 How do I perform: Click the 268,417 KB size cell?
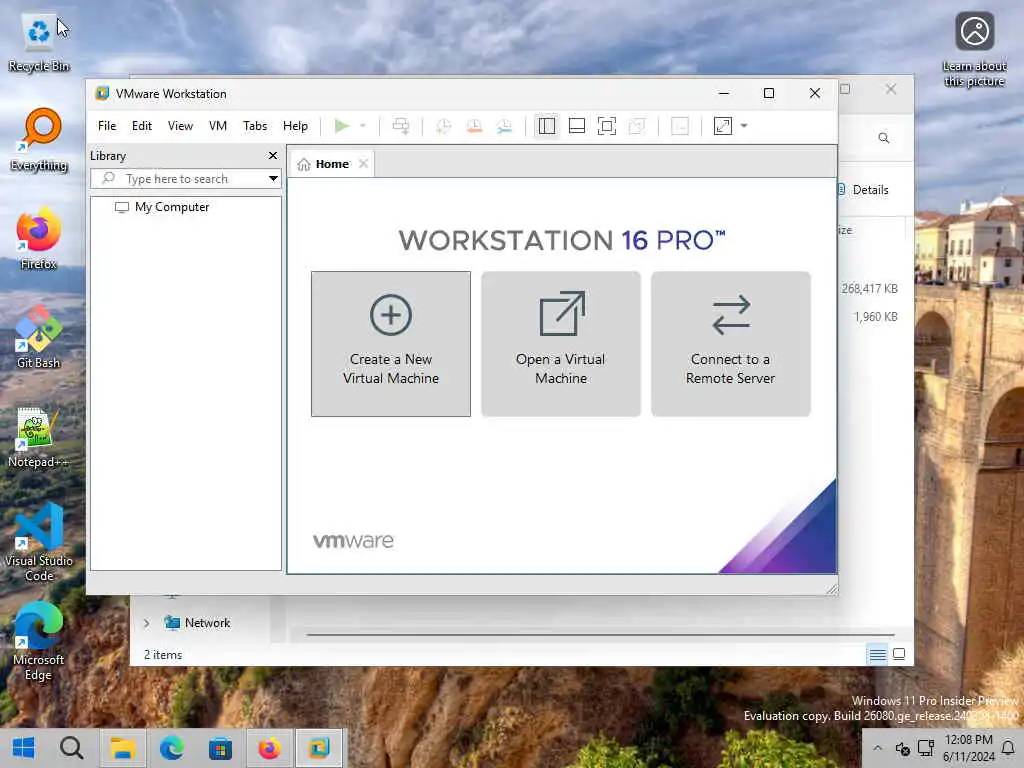[869, 289]
